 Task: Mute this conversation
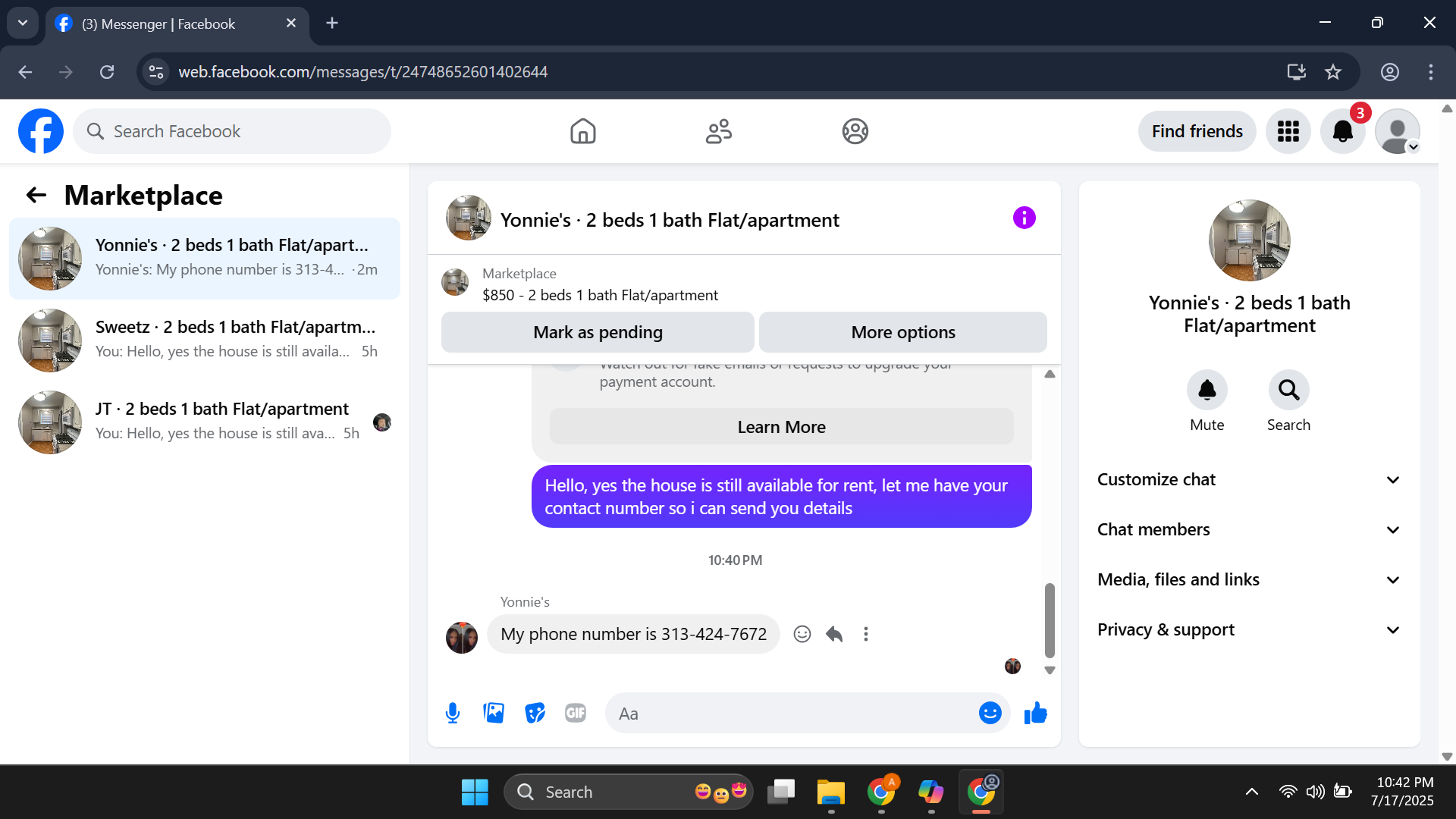[x=1207, y=390]
